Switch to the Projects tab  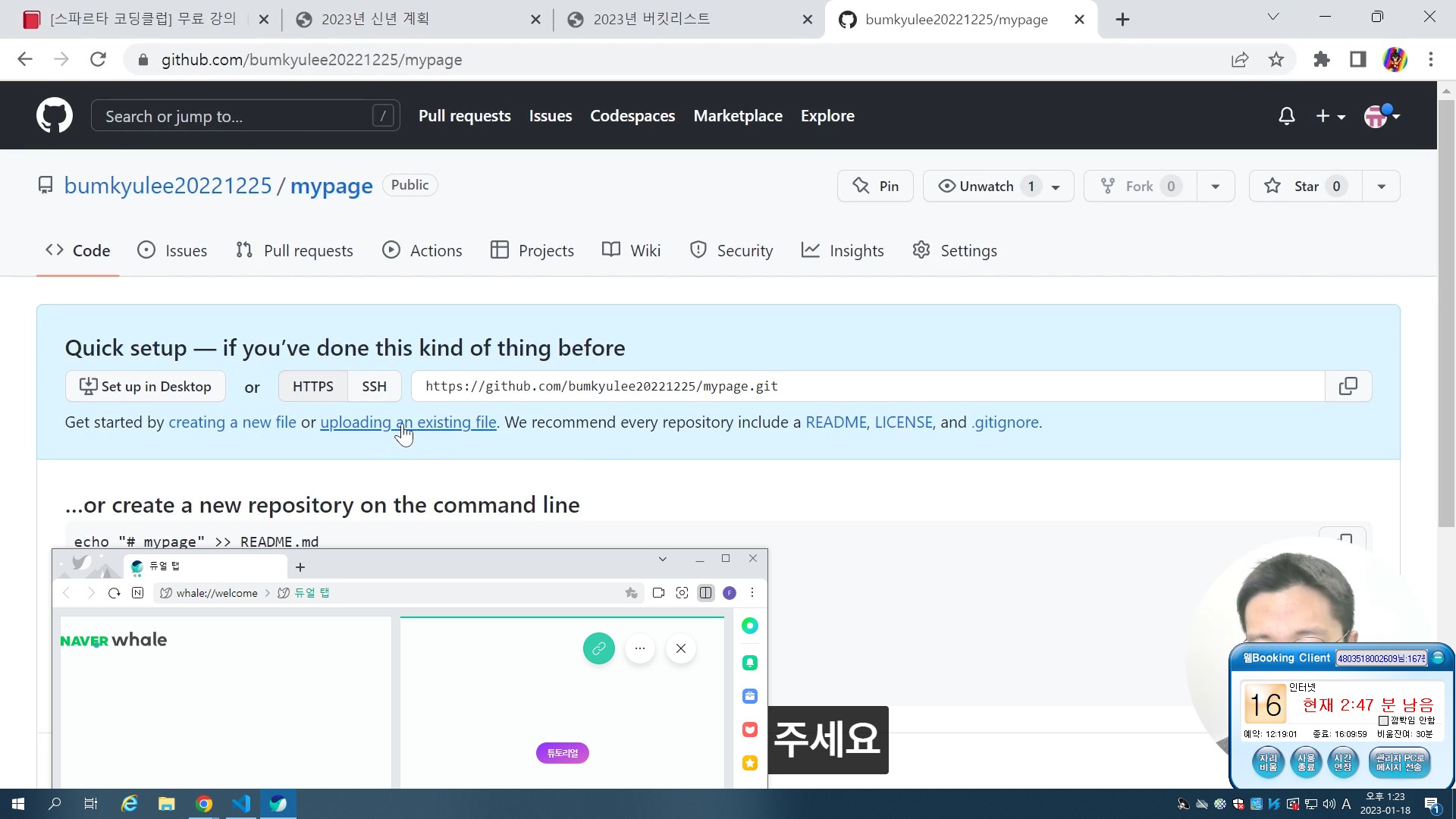pos(532,250)
